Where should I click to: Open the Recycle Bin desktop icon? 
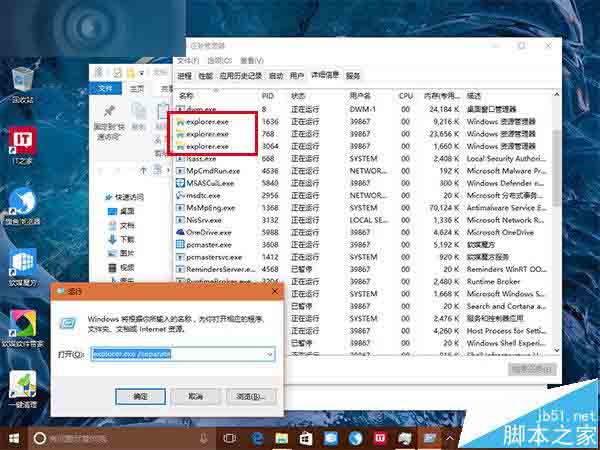(x=22, y=84)
